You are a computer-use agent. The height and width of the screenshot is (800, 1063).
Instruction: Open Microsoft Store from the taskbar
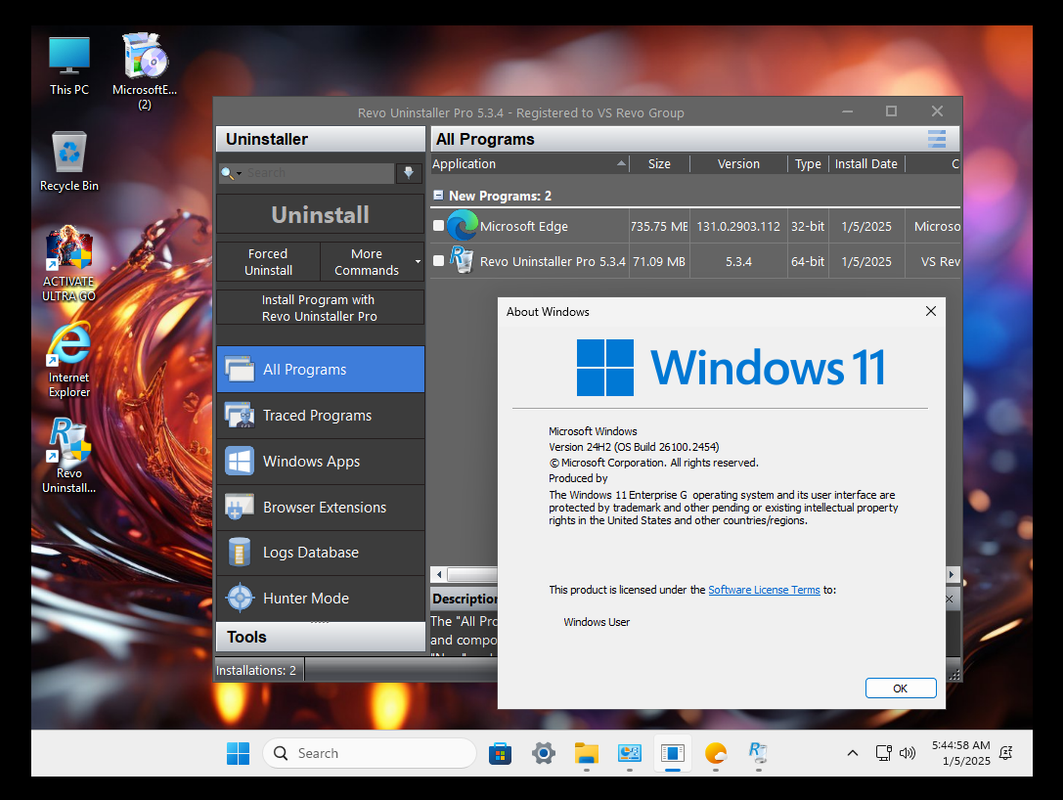pyautogui.click(x=500, y=753)
